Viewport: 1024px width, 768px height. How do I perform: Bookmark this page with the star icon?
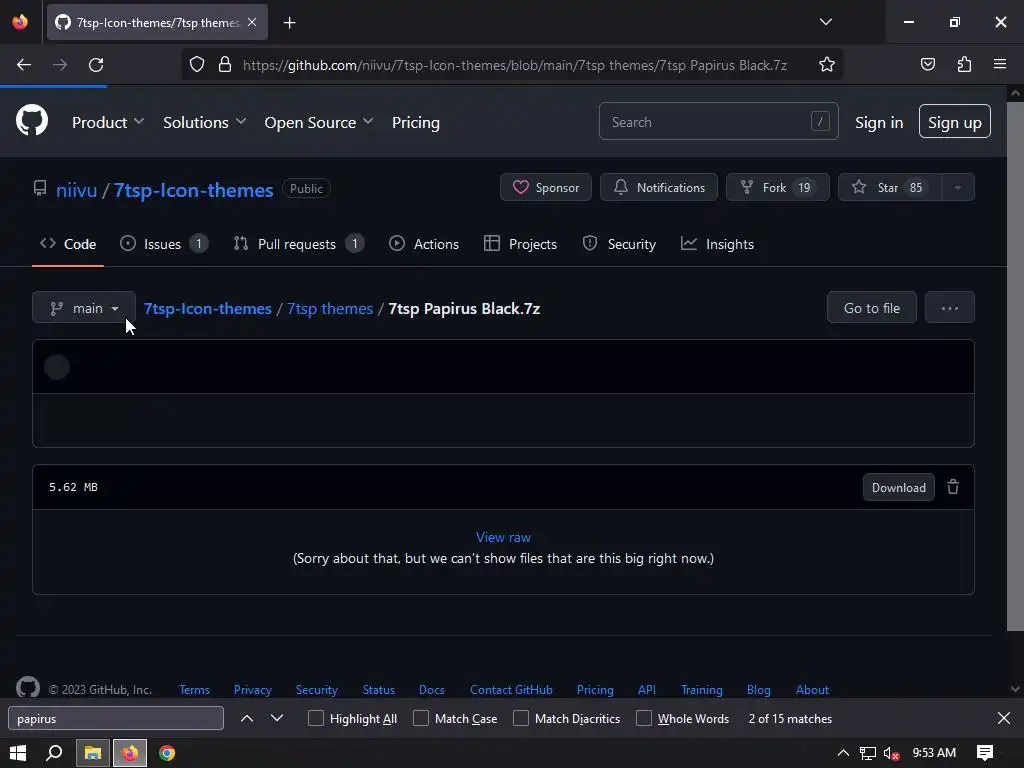pos(827,65)
